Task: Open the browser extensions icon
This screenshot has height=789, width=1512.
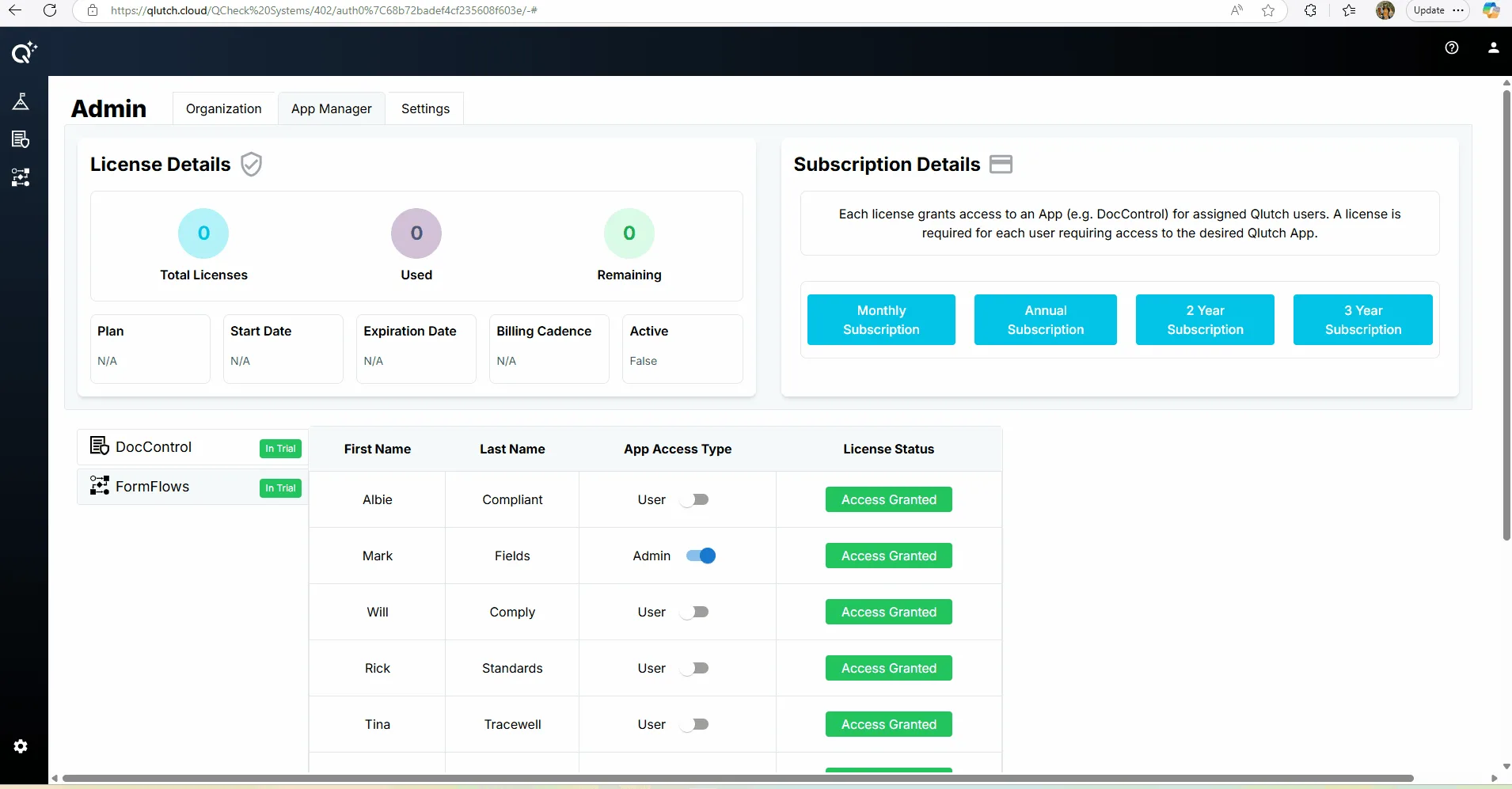Action: (1311, 10)
